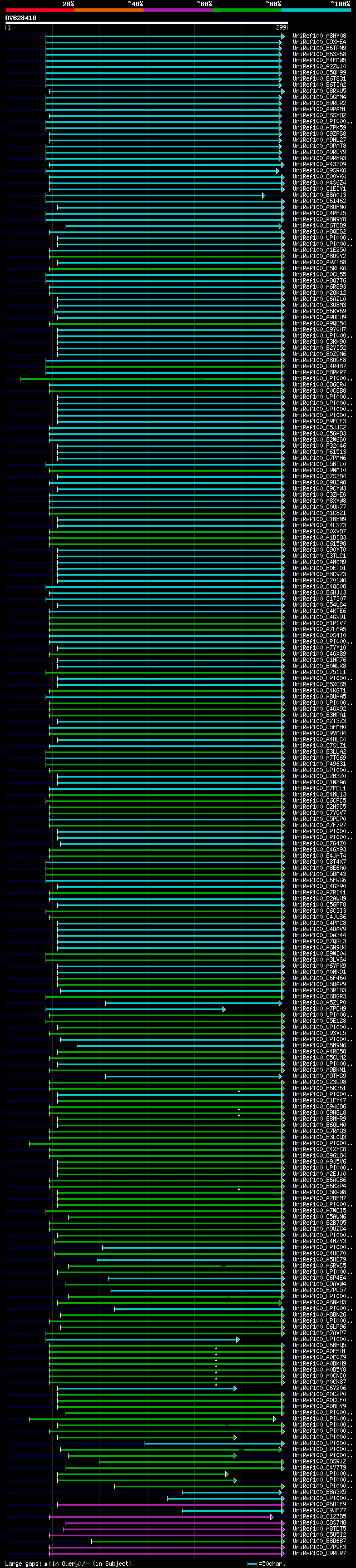
Task: Open hit UniRef100_Q9XHE4
Action: 319,42
